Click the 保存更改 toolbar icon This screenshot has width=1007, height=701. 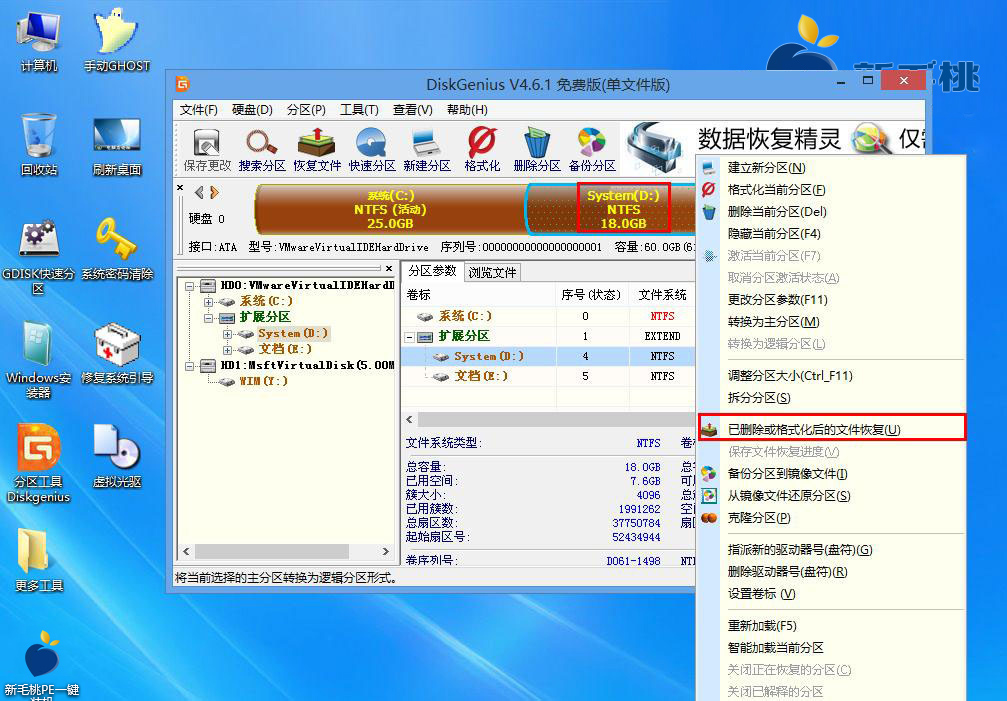click(207, 150)
